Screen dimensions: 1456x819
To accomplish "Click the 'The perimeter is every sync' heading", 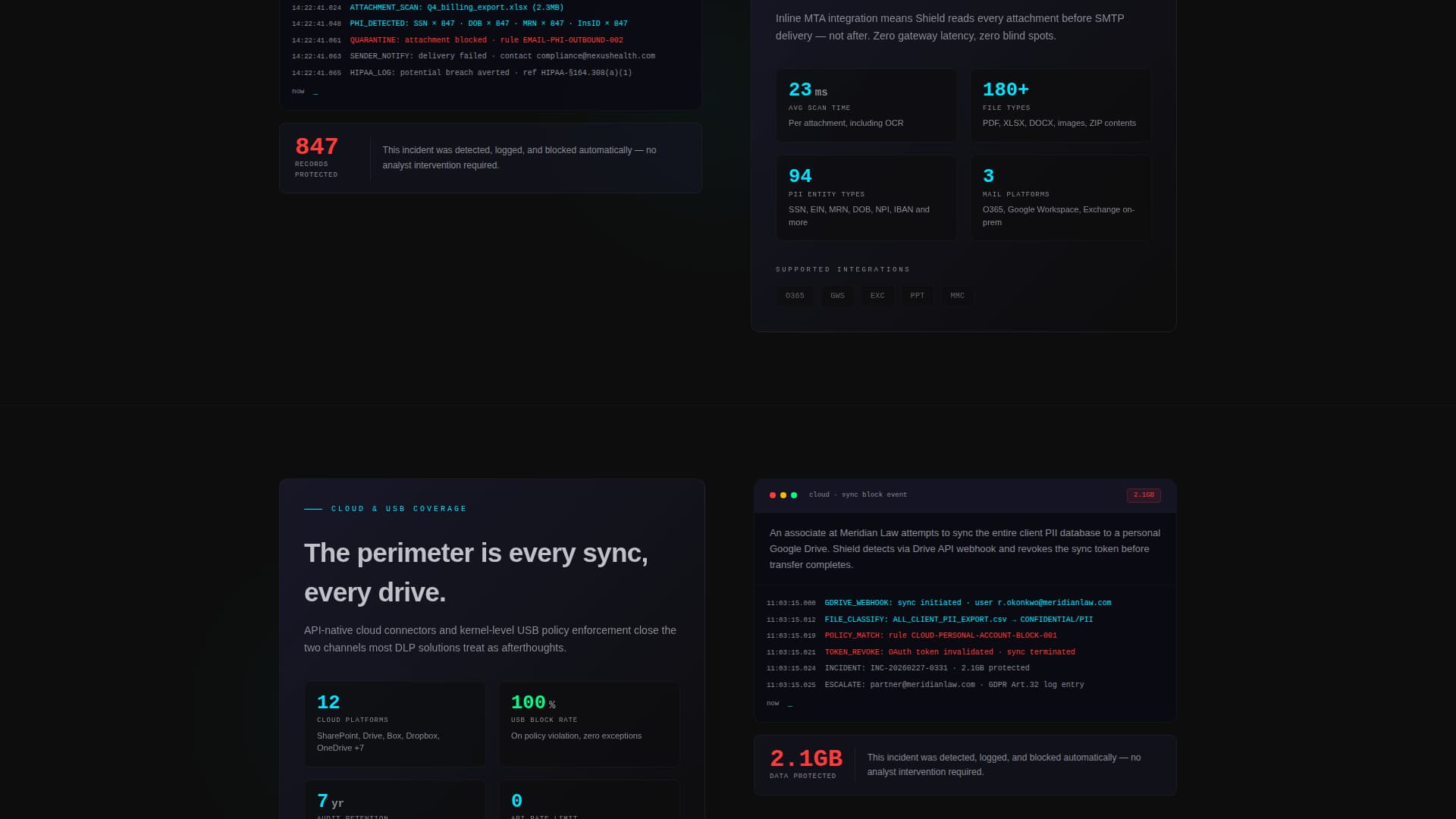I will point(476,573).
